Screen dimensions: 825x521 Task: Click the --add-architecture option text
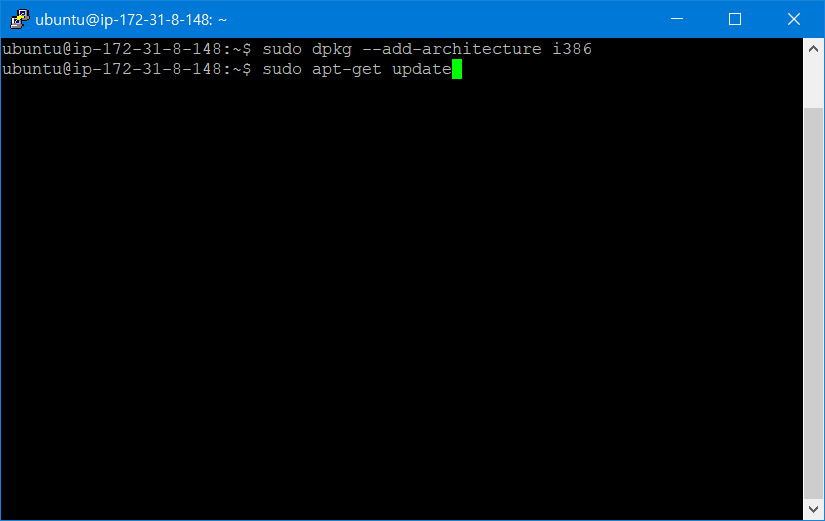(x=451, y=49)
